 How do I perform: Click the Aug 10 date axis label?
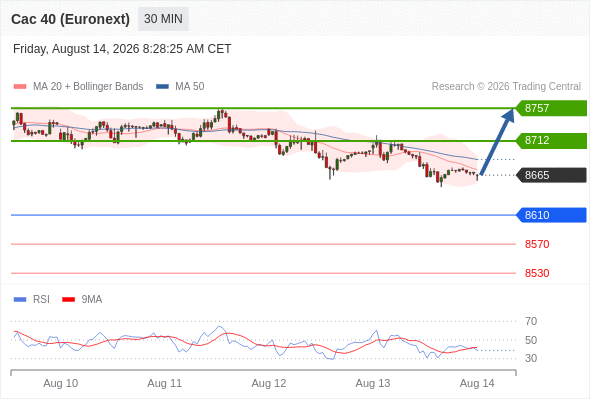click(61, 383)
